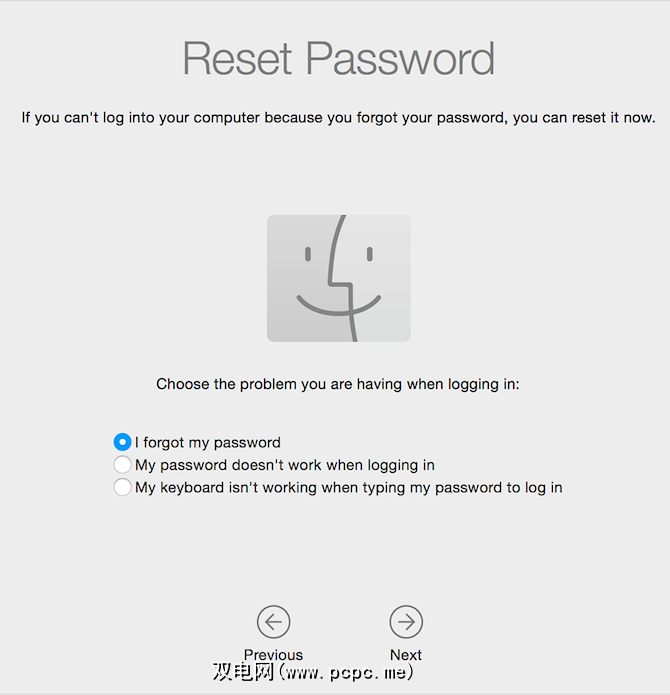Click the "Reset Password" heading
This screenshot has width=670, height=695.
click(x=338, y=59)
